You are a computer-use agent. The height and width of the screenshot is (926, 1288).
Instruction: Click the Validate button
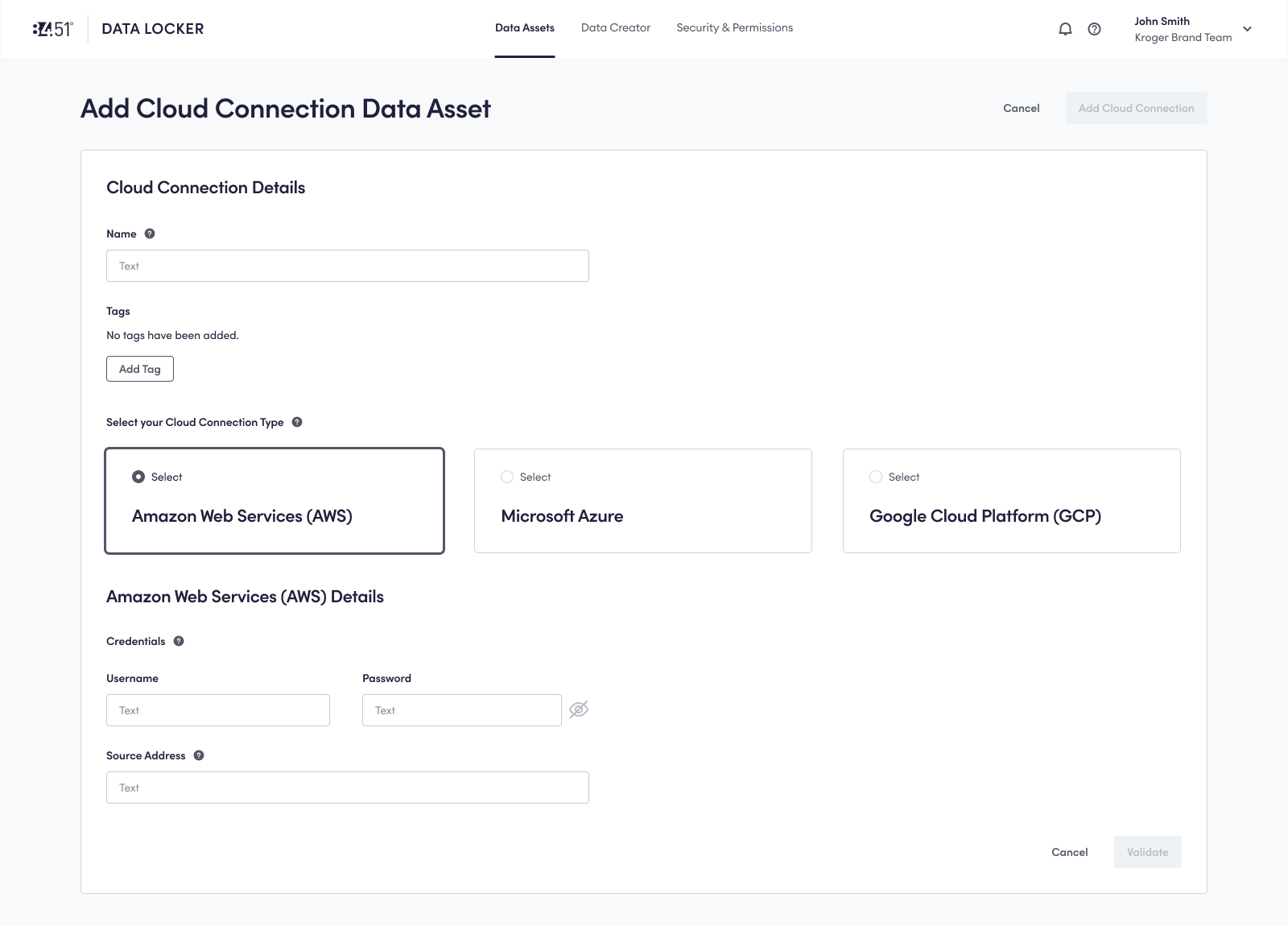tap(1148, 852)
